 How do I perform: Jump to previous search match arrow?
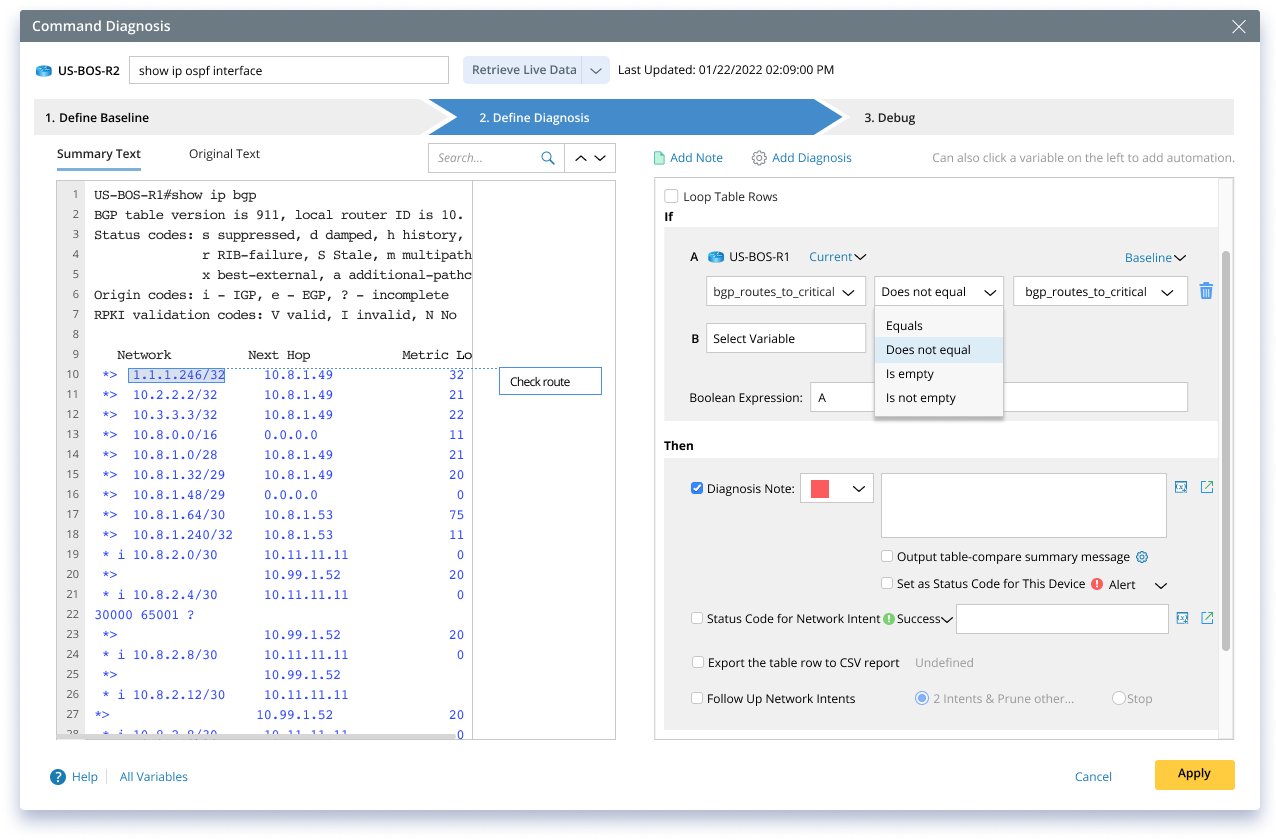click(580, 158)
